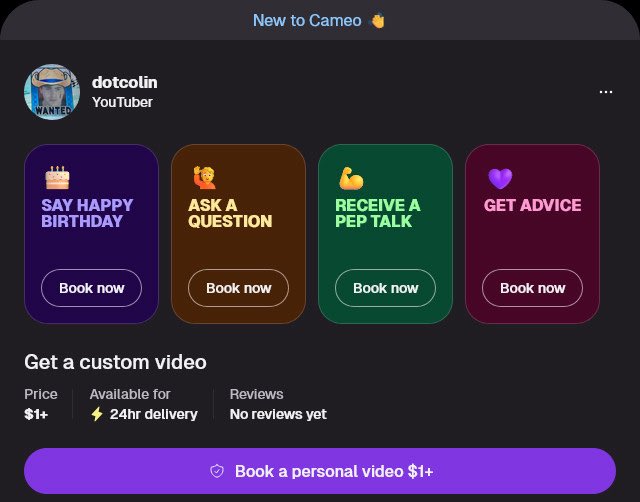Book now under Get Advice

[532, 288]
